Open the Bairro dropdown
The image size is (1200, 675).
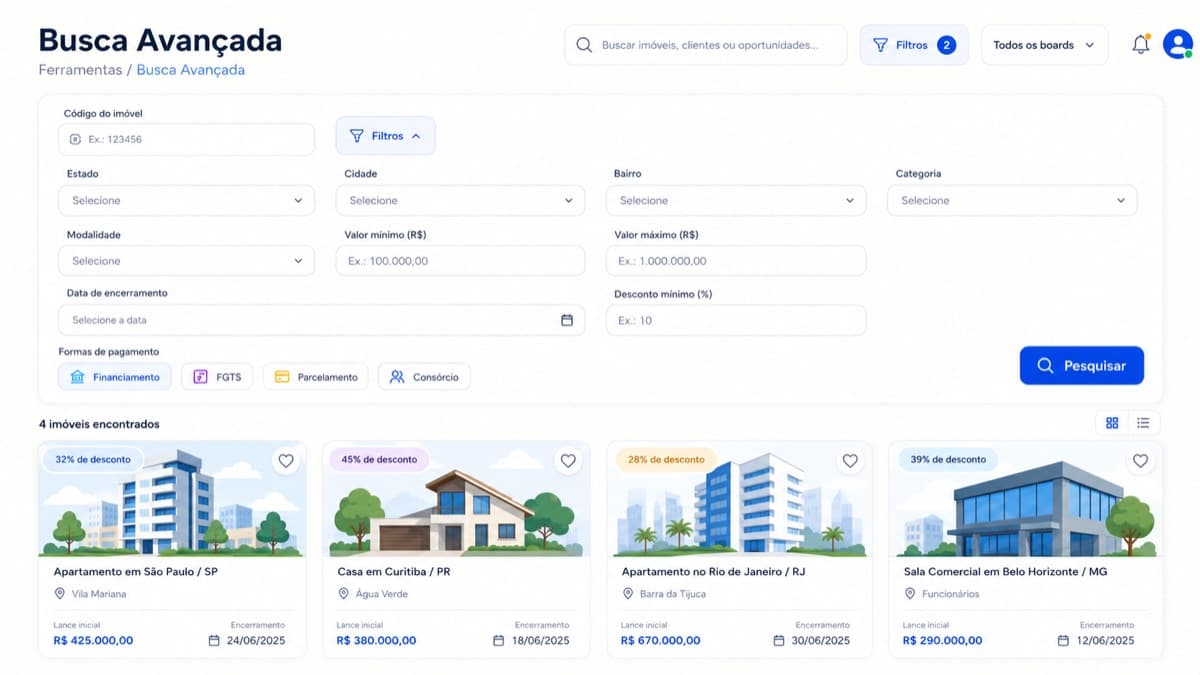pos(736,200)
